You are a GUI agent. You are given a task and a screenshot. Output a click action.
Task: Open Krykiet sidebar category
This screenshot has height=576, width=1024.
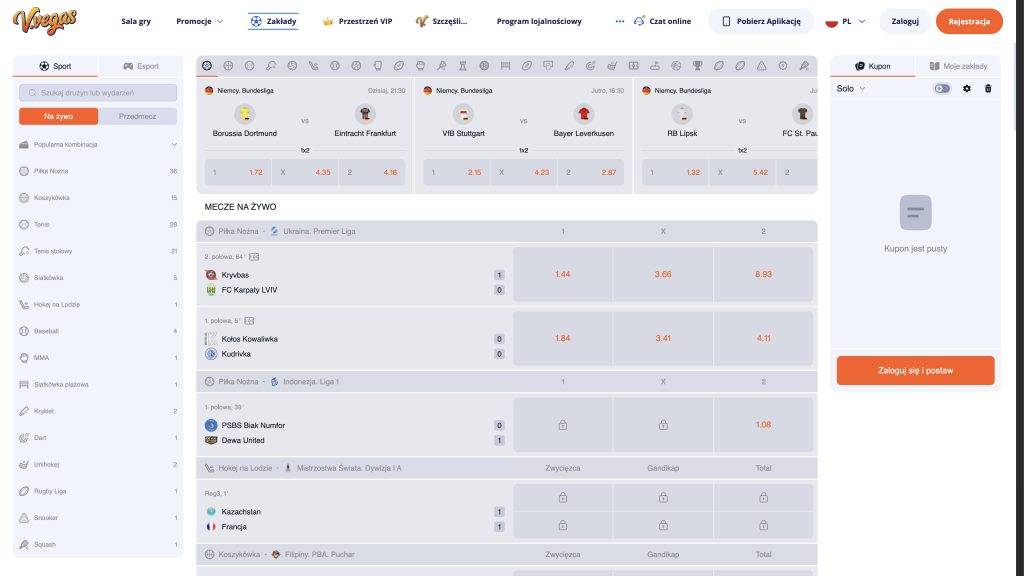[x=98, y=411]
